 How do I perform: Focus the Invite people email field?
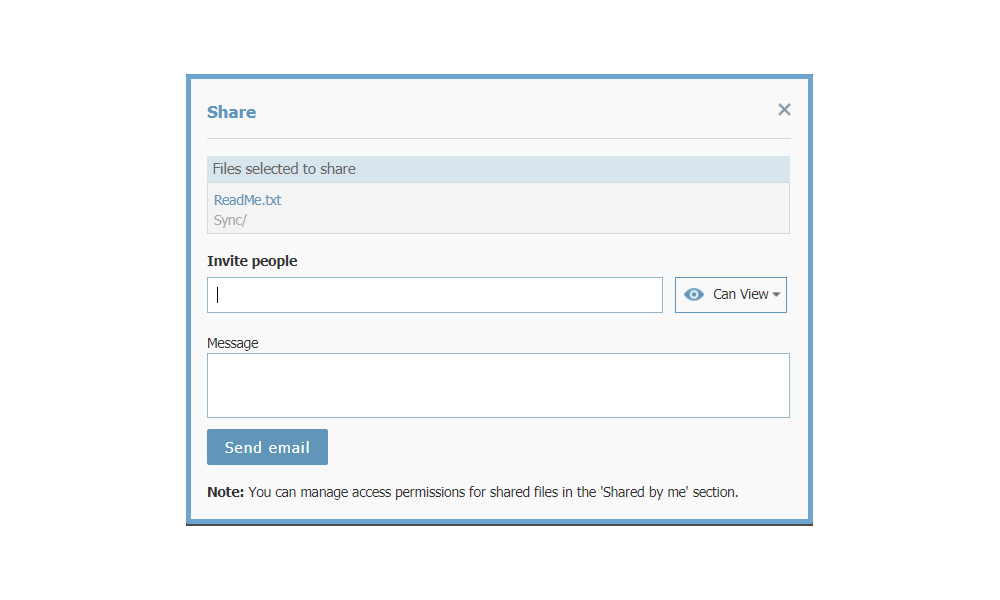pos(435,295)
